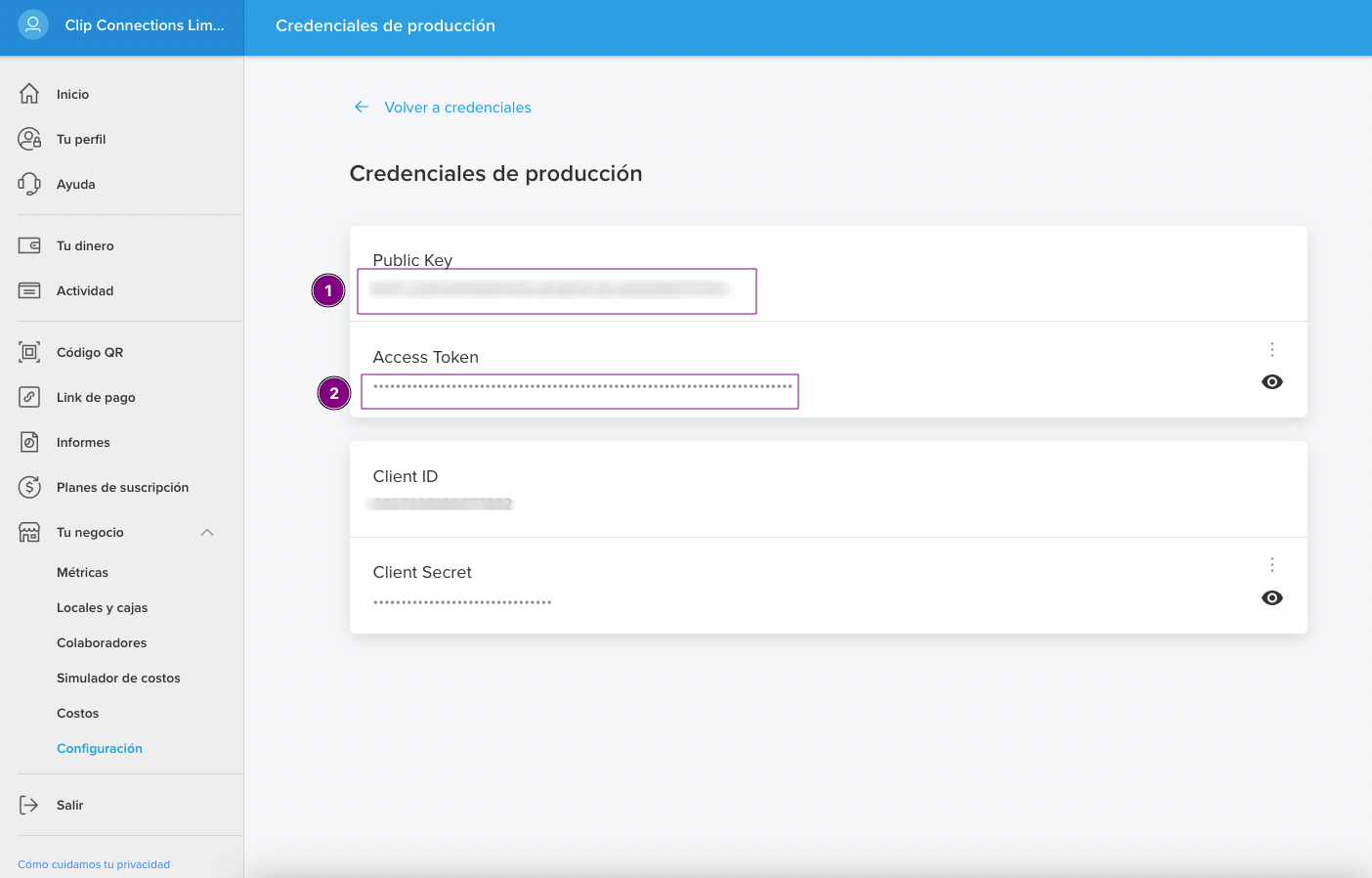Click the Informes report icon
1372x878 pixels.
point(29,442)
